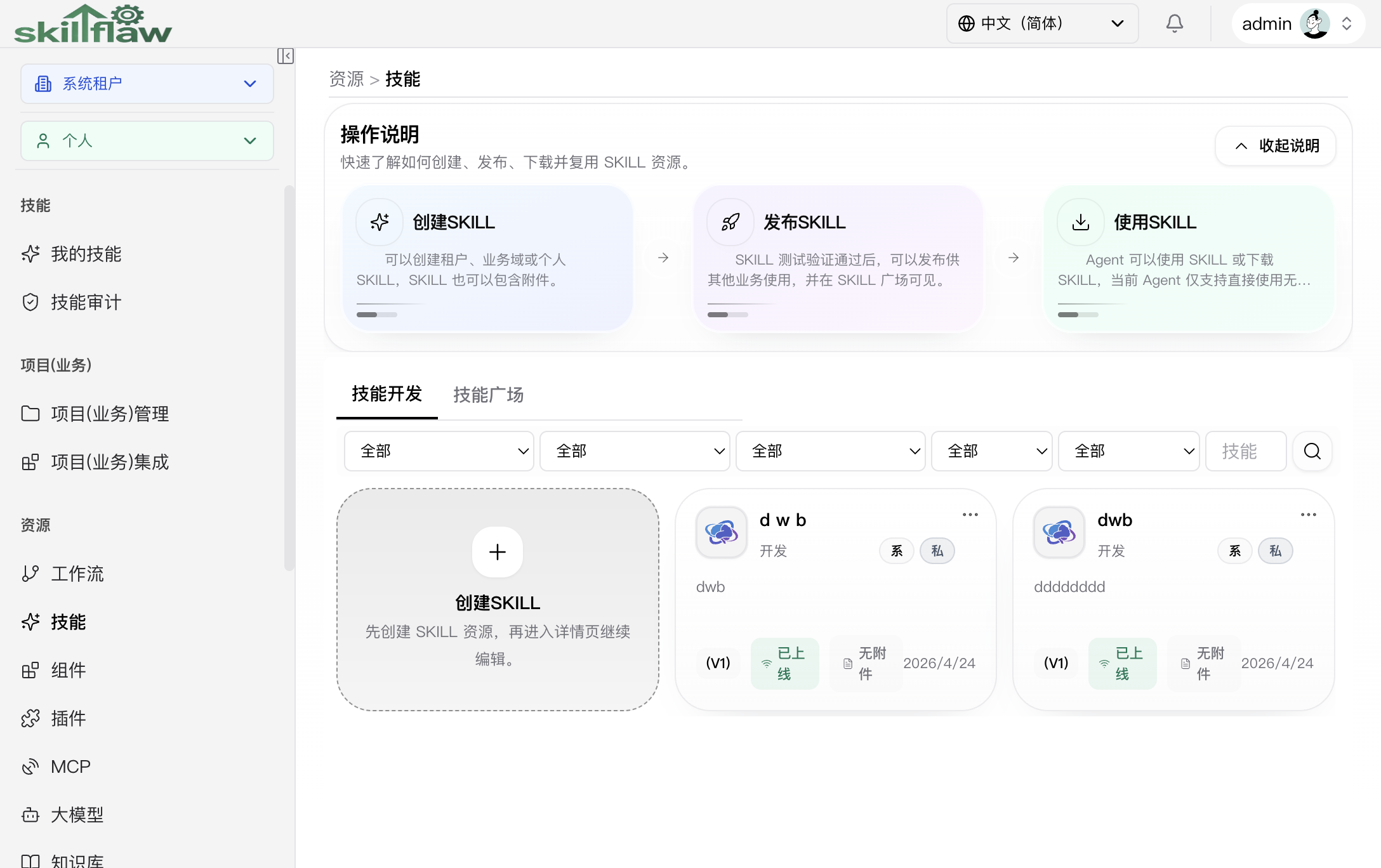This screenshot has height=868, width=1381.
Task: Open 我的技能 in sidebar
Action: tap(147, 254)
